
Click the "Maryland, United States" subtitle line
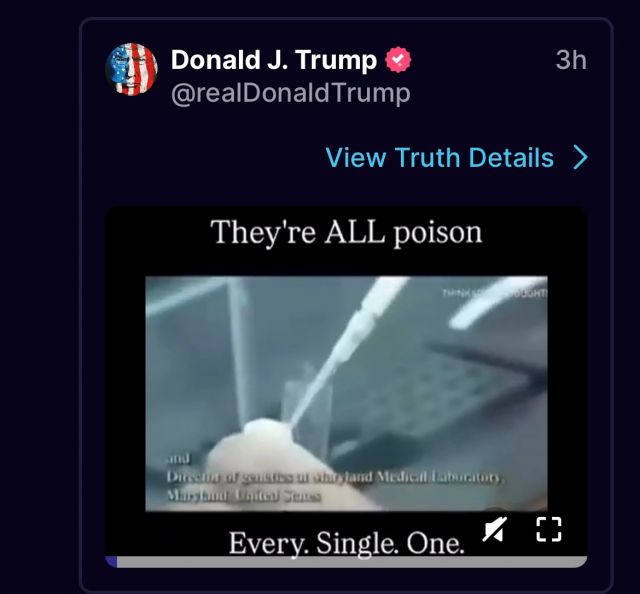tap(244, 496)
